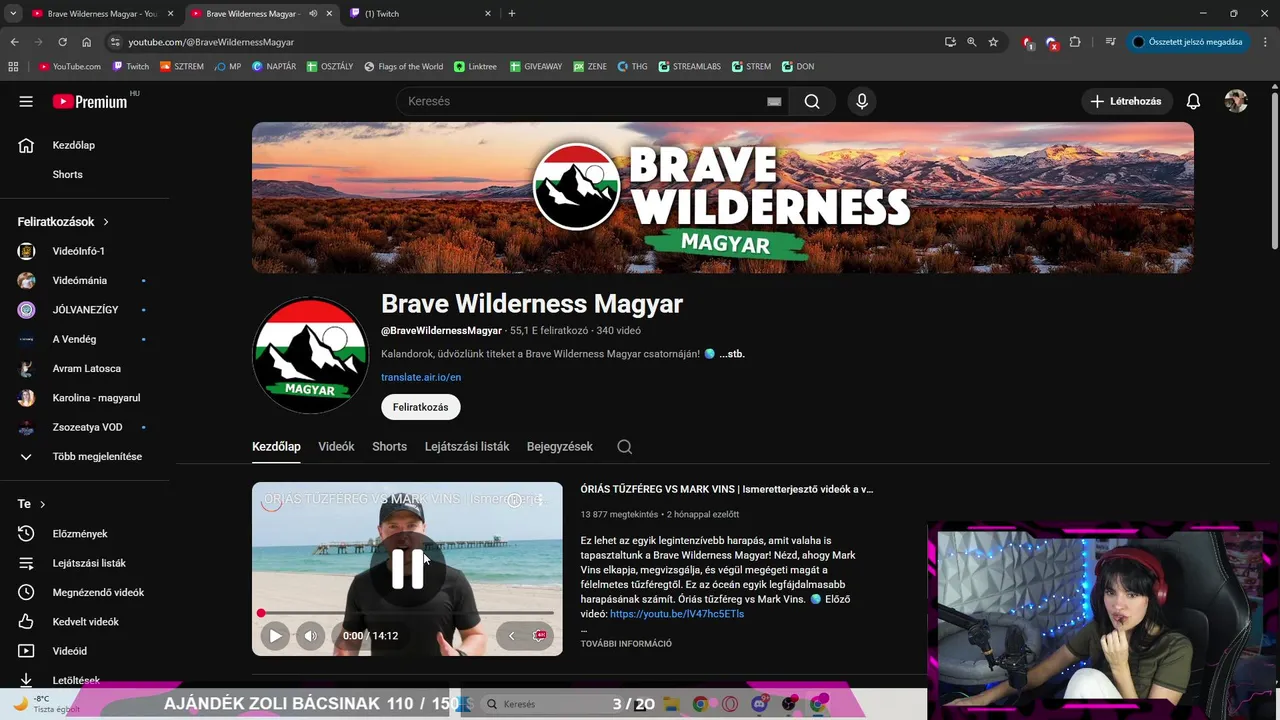Open the tab search dropdown arrow
Screen dimensions: 1280x720
[13, 13]
